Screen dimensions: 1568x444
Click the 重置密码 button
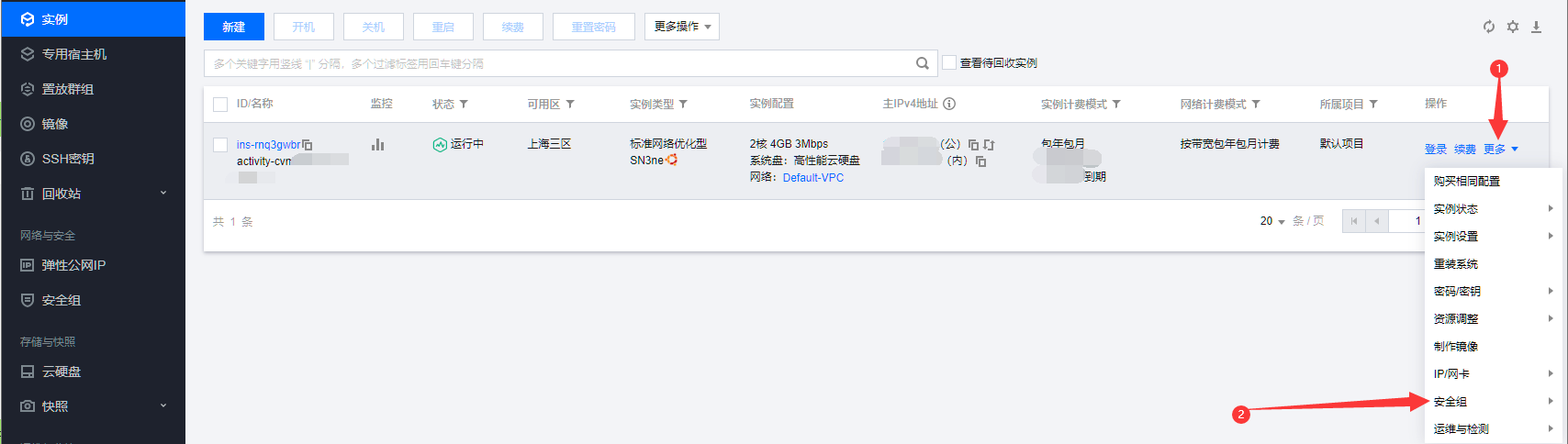pos(594,27)
